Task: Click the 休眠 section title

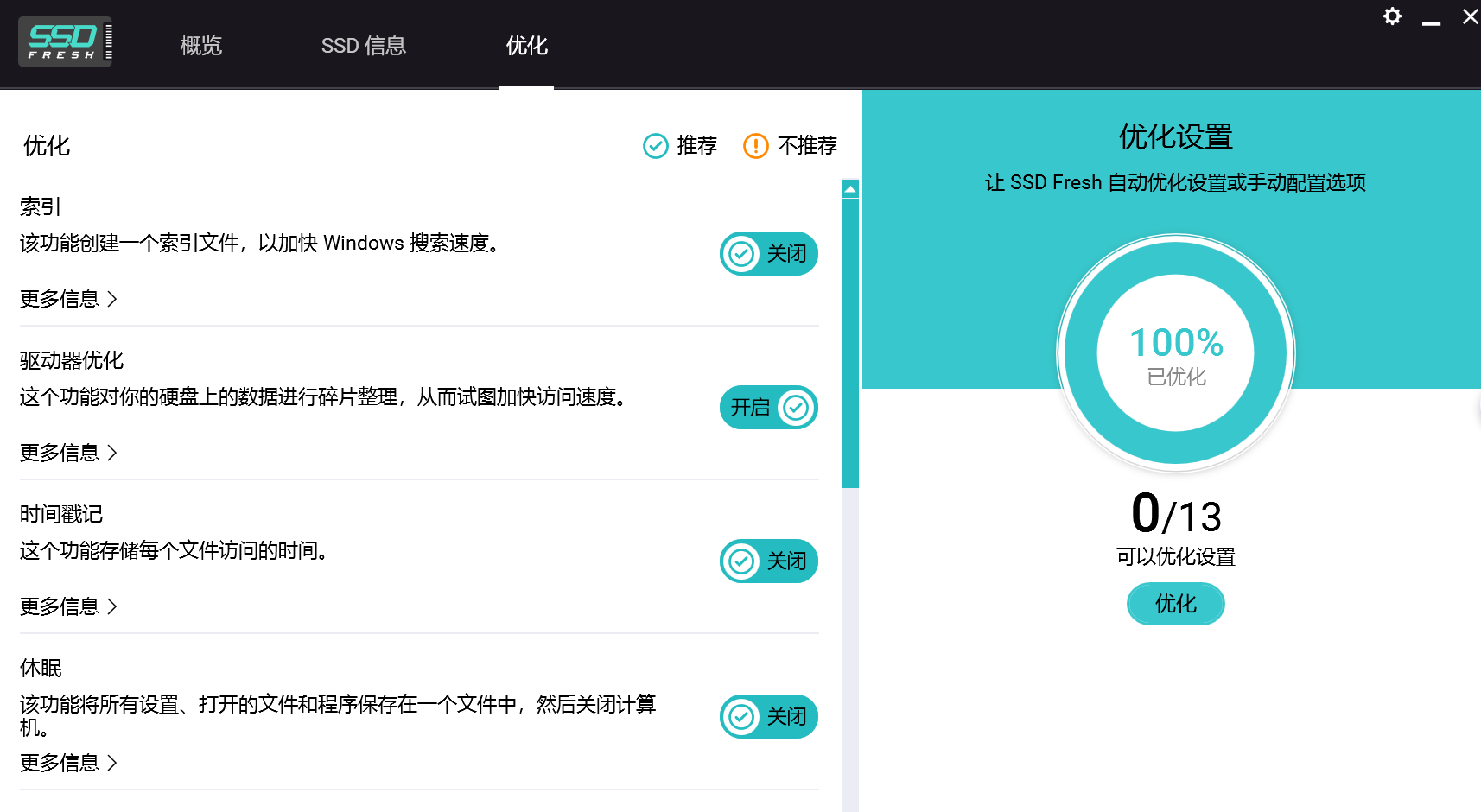Action: [41, 668]
